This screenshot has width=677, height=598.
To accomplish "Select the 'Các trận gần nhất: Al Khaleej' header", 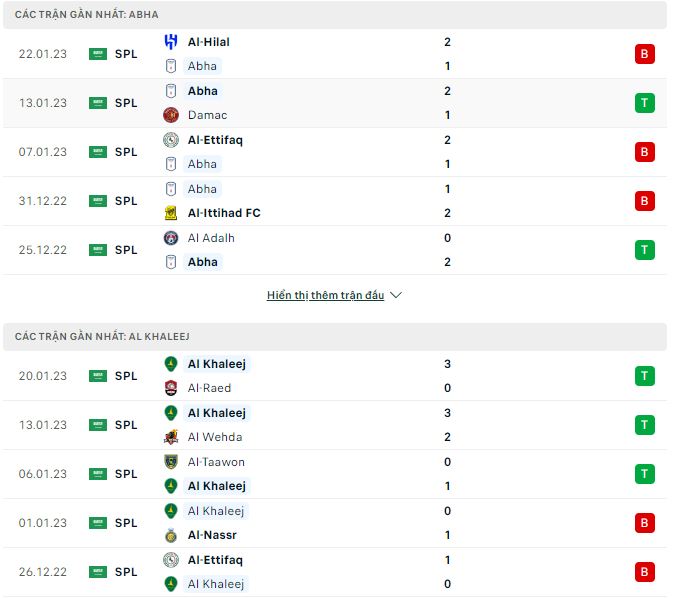I will click(x=101, y=337).
